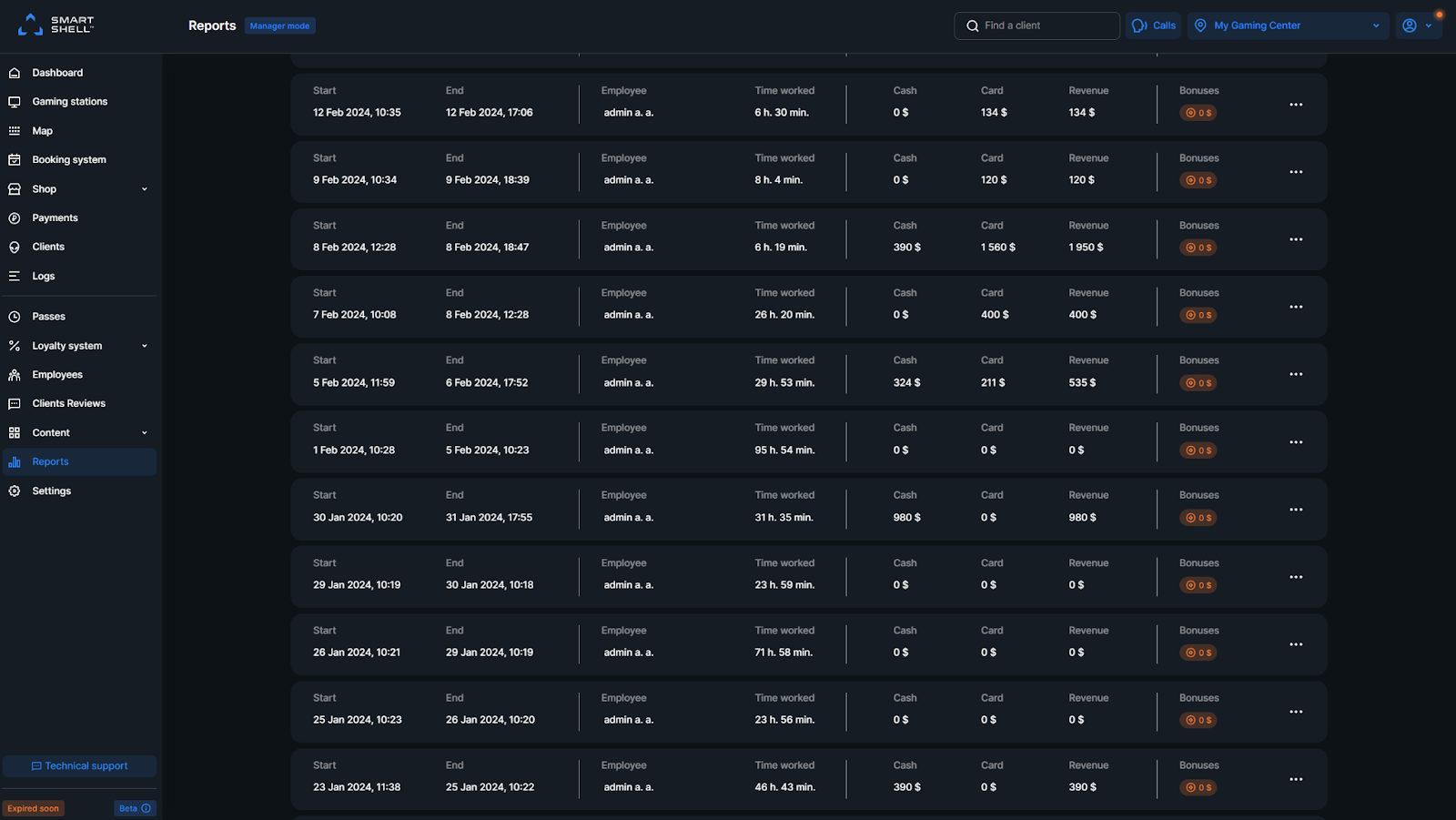Open the user account menu

[1417, 25]
